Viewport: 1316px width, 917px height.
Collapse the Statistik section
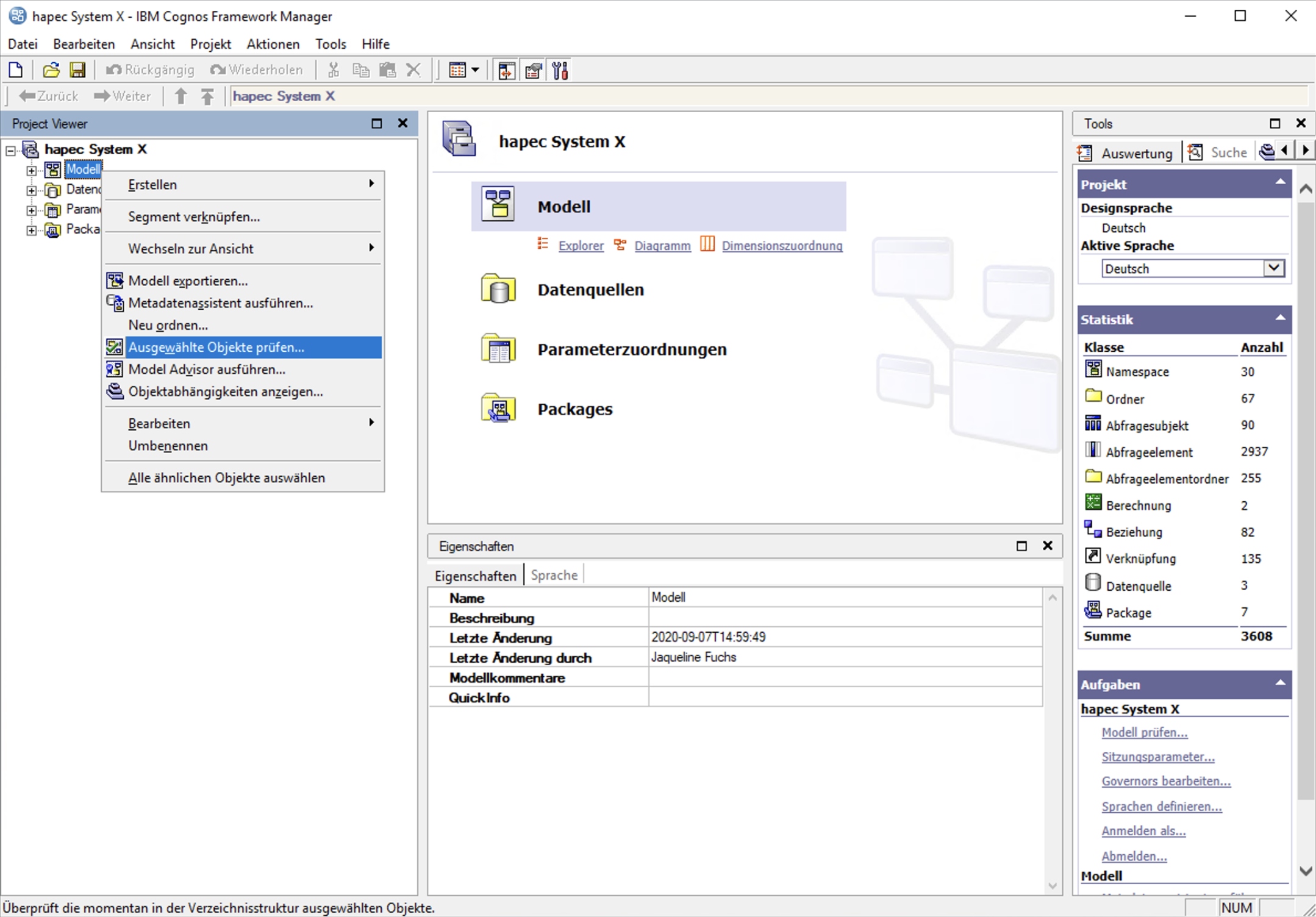[x=1280, y=318]
